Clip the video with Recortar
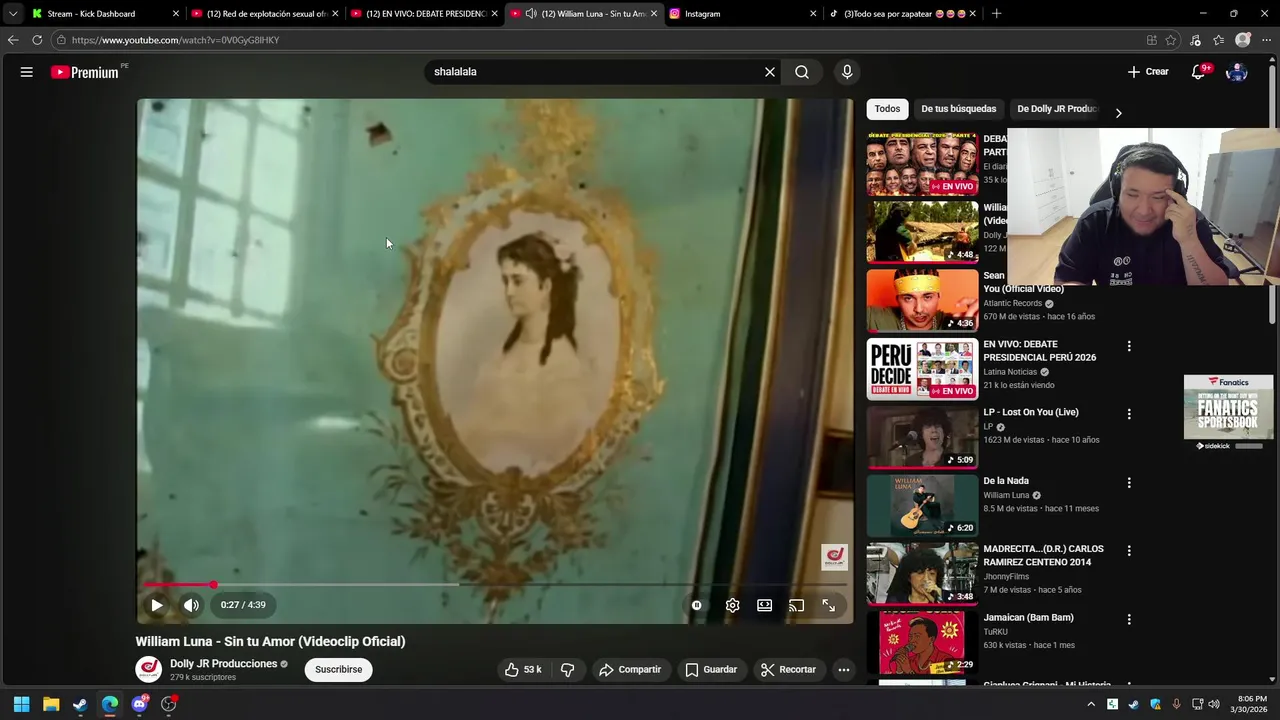 [788, 669]
